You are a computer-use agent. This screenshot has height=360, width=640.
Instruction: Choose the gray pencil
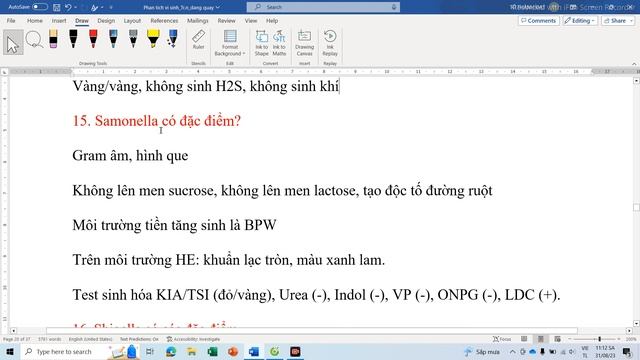tap(133, 39)
